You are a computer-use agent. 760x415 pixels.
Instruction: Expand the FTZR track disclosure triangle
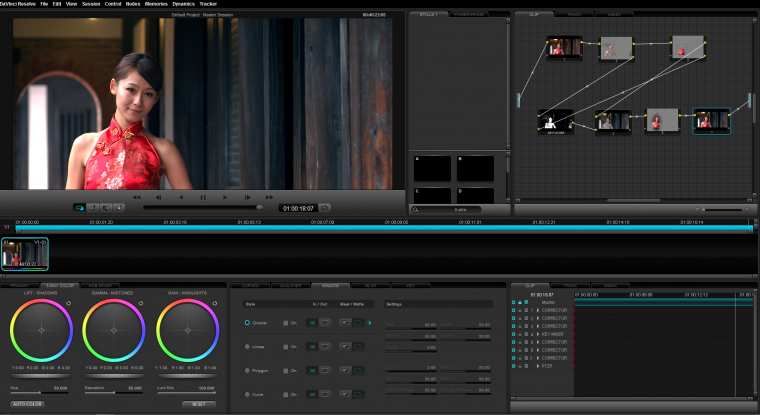click(x=538, y=365)
